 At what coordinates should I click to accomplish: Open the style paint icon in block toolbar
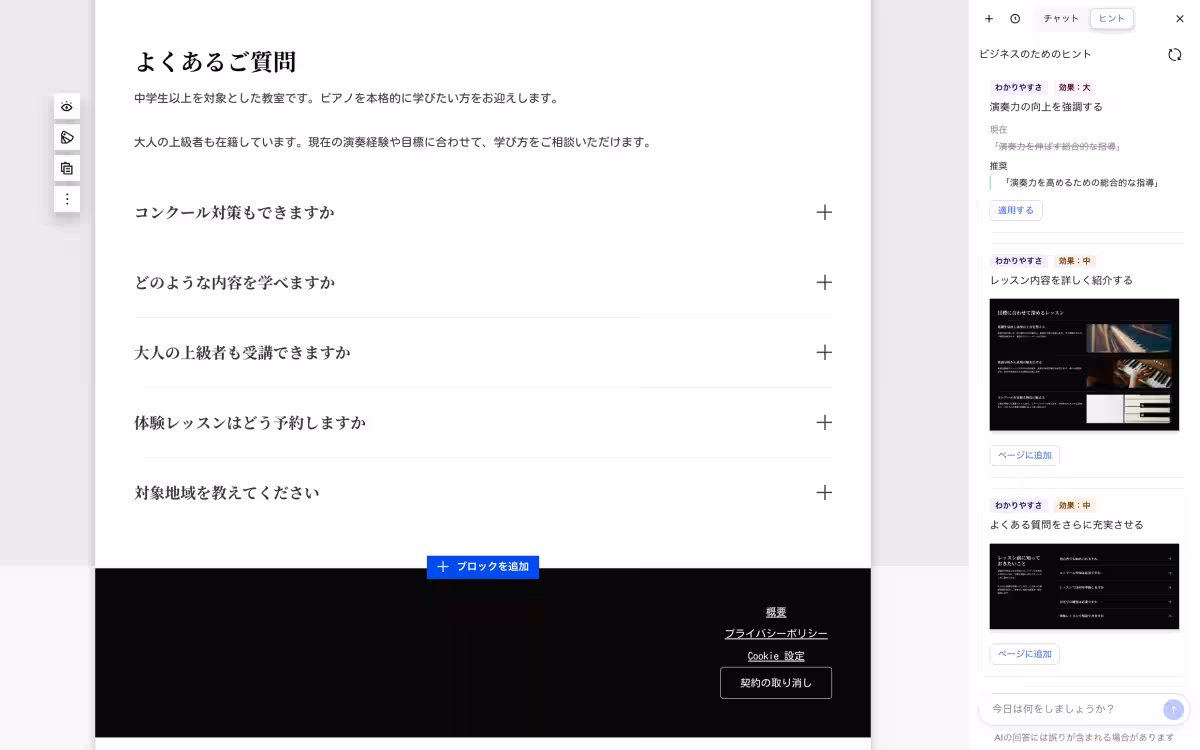point(67,137)
